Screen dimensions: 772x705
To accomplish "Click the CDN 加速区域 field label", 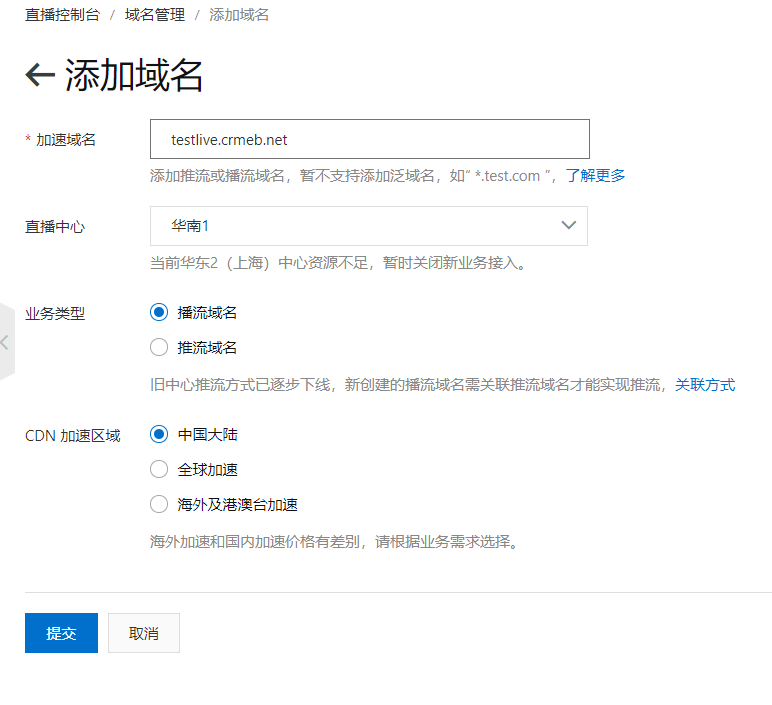I will click(73, 436).
